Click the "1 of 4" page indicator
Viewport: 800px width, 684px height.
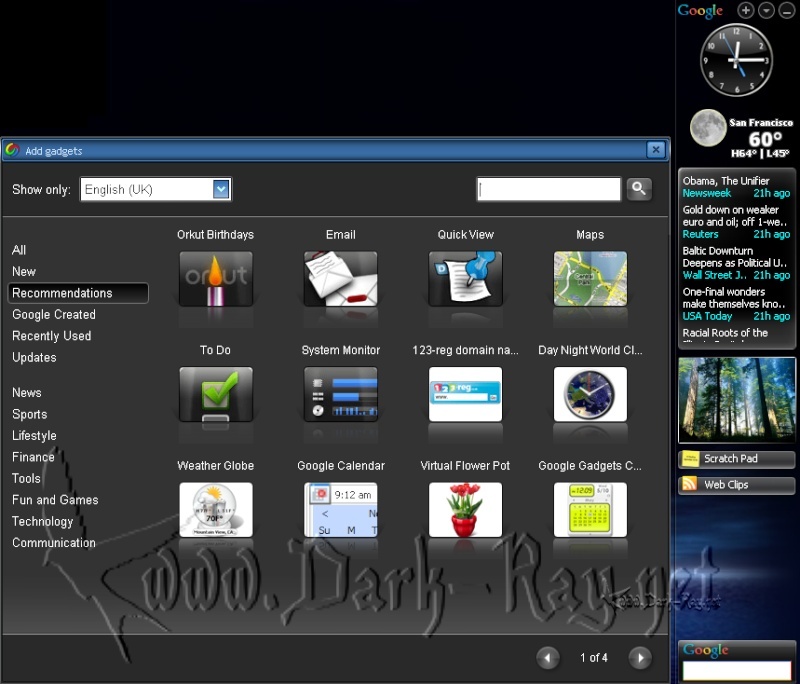[x=594, y=657]
